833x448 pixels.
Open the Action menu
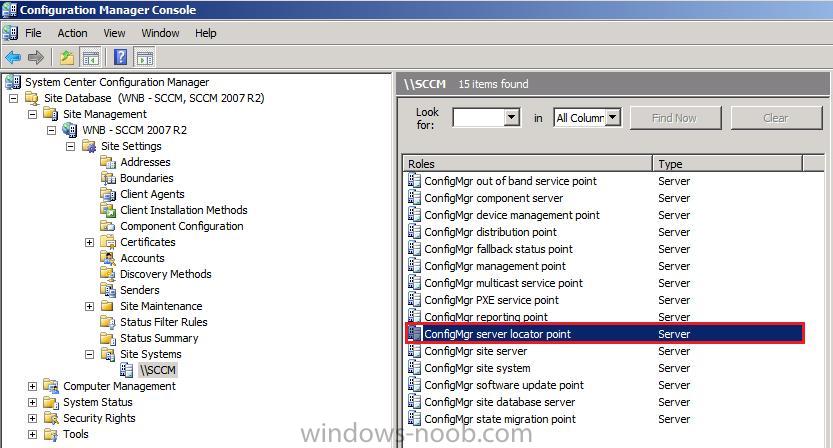click(72, 33)
